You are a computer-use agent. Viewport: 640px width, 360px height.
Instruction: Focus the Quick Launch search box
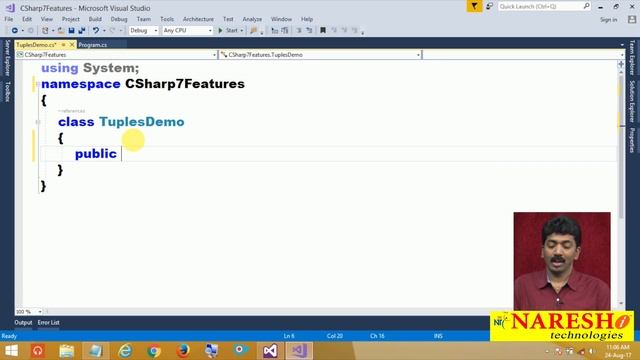click(x=544, y=6)
